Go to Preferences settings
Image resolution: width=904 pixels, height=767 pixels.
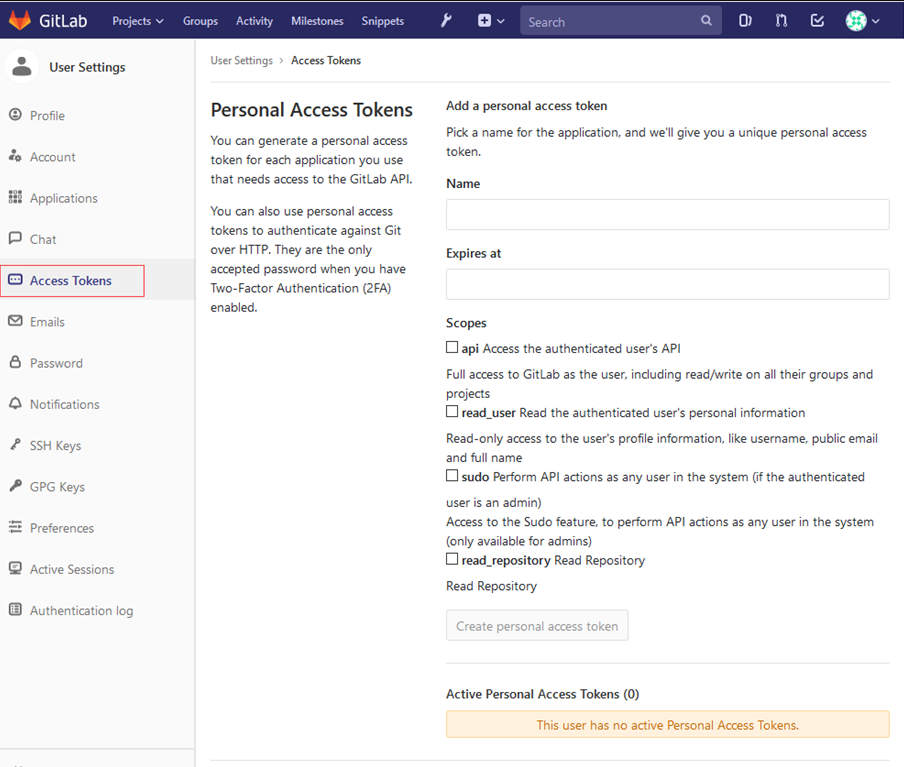62,528
